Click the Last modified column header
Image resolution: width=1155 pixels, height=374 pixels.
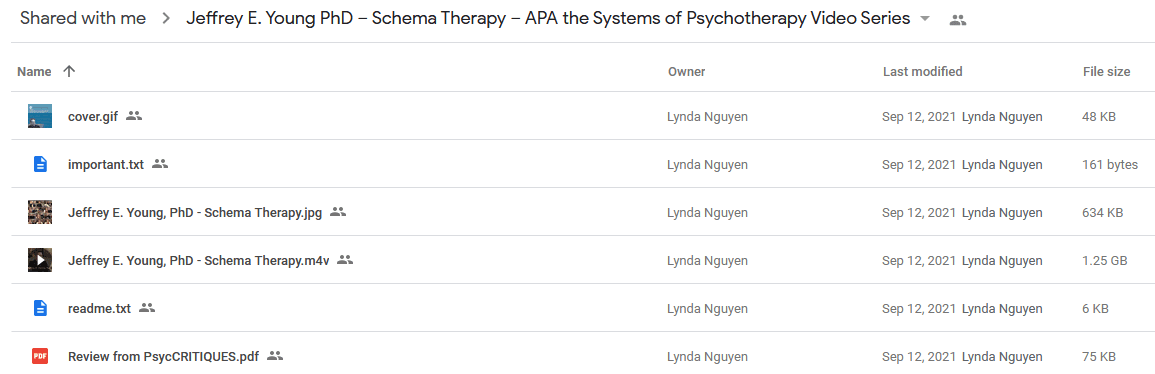pyautogui.click(x=922, y=71)
